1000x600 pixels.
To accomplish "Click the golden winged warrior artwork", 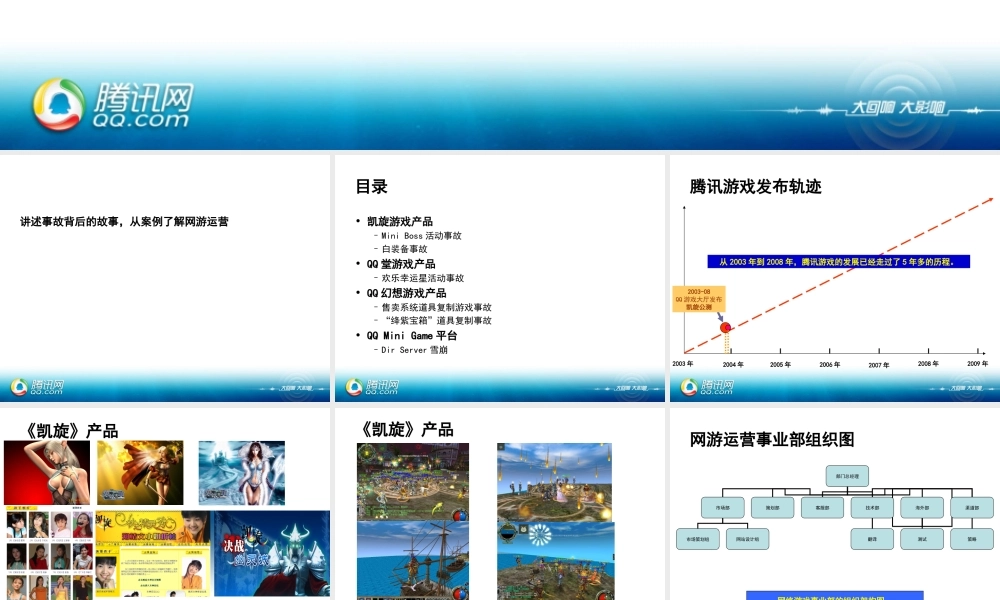I will point(140,472).
